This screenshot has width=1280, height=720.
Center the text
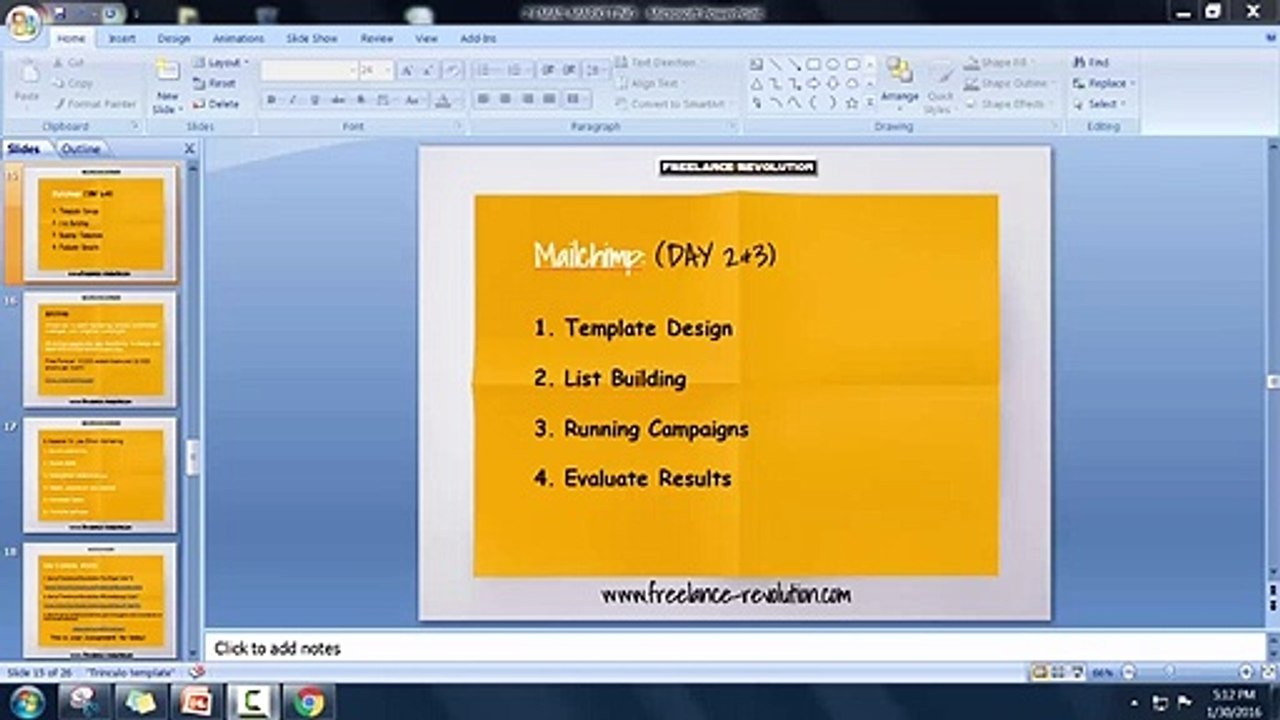coord(506,100)
